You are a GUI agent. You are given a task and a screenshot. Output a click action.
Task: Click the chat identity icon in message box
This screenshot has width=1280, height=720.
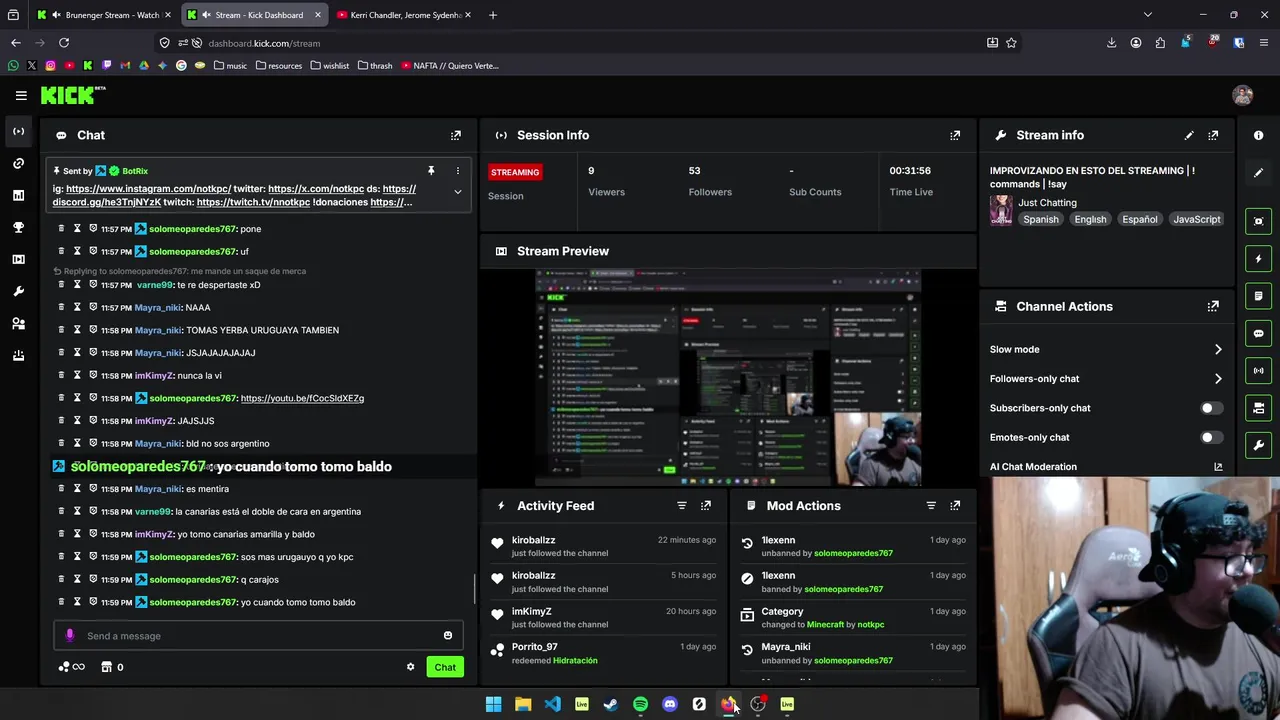tap(70, 636)
